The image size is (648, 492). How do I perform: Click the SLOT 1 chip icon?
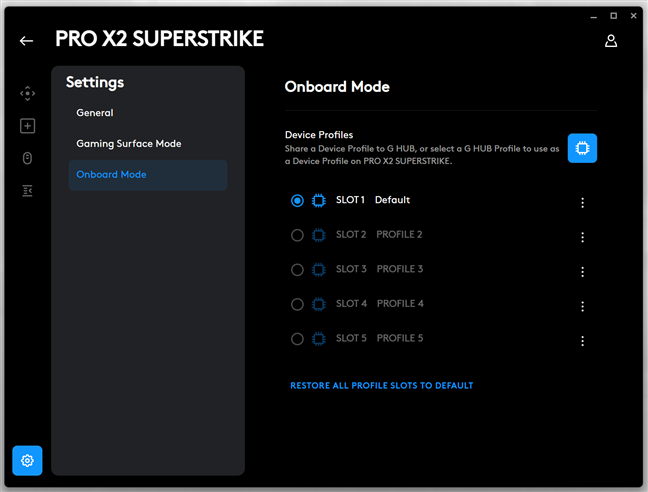click(319, 201)
